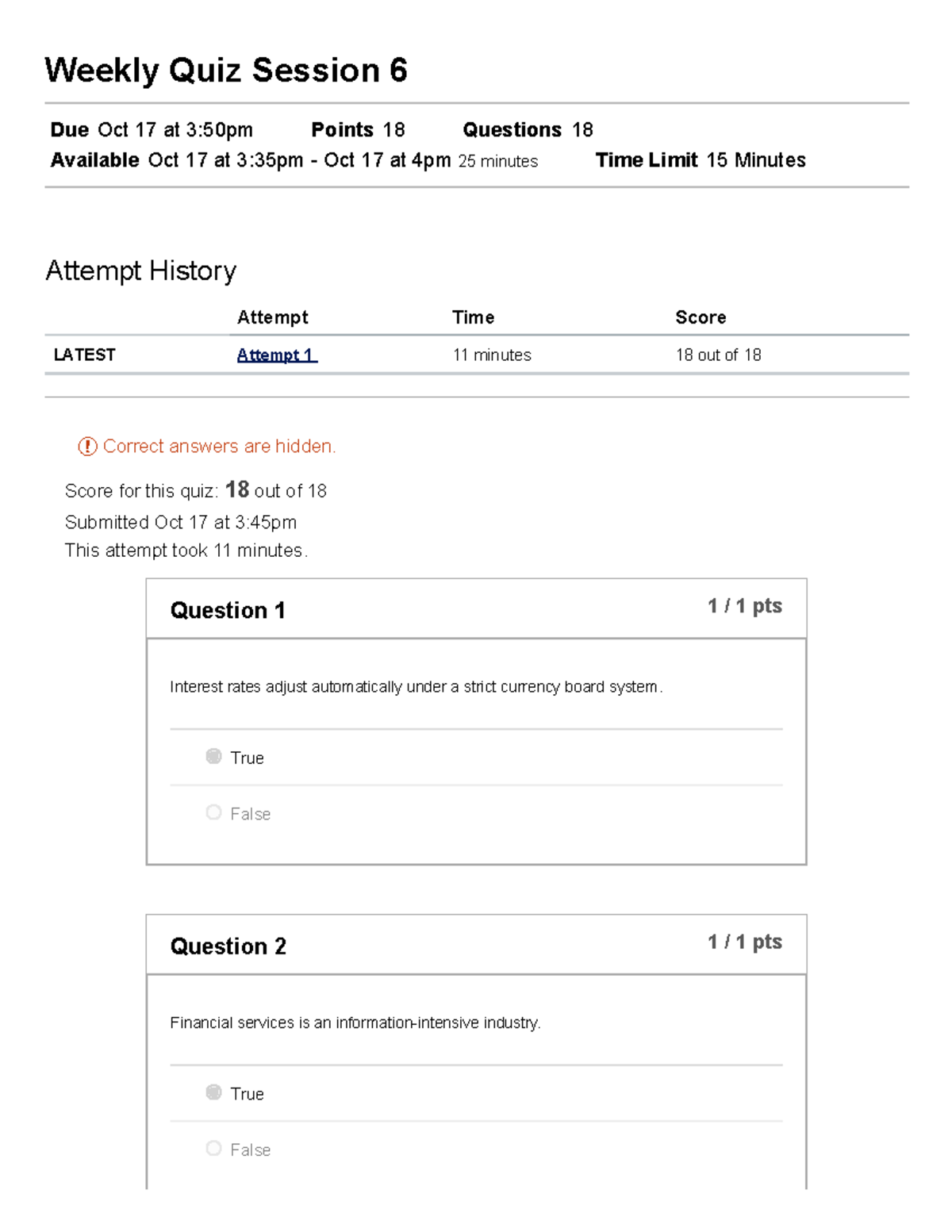This screenshot has height=1232, width=952.
Task: Click the 18 out of 18 score
Action: [718, 355]
